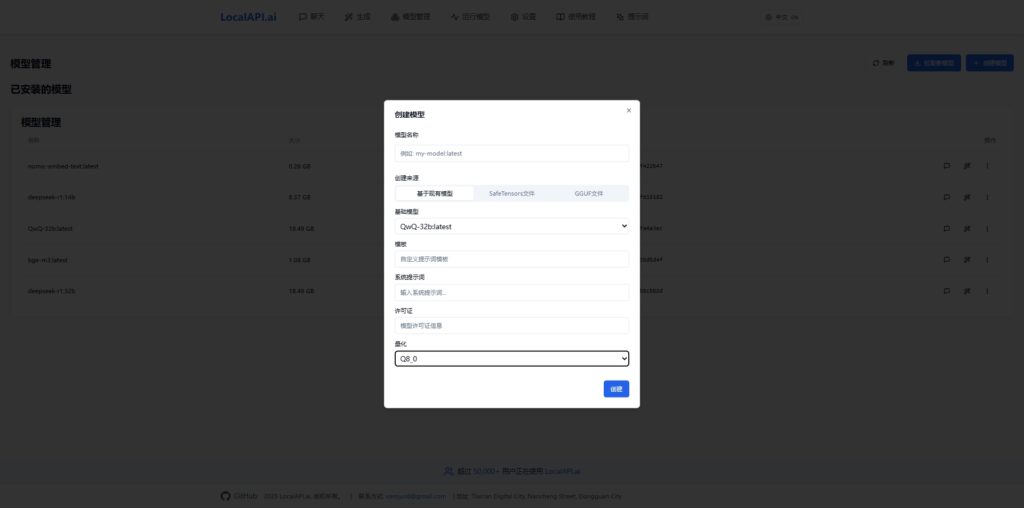Expand the 基础模型 dropdown showing QwQ-32b:latest

(x=511, y=227)
